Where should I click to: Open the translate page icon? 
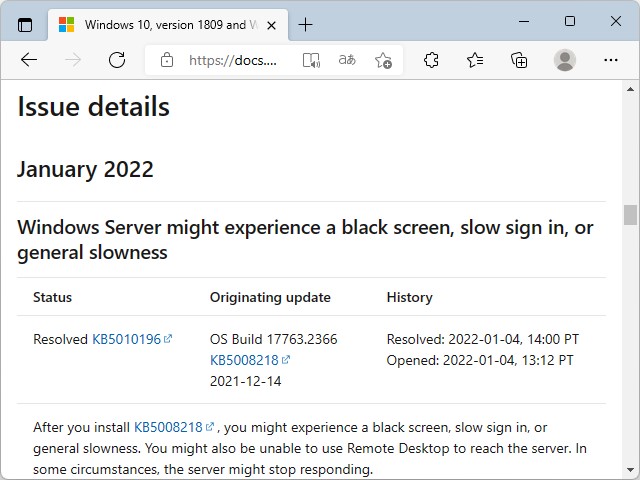point(347,60)
